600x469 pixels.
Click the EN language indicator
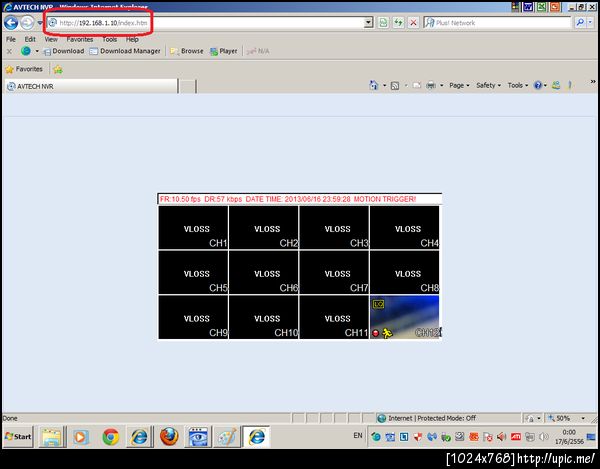[x=358, y=435]
